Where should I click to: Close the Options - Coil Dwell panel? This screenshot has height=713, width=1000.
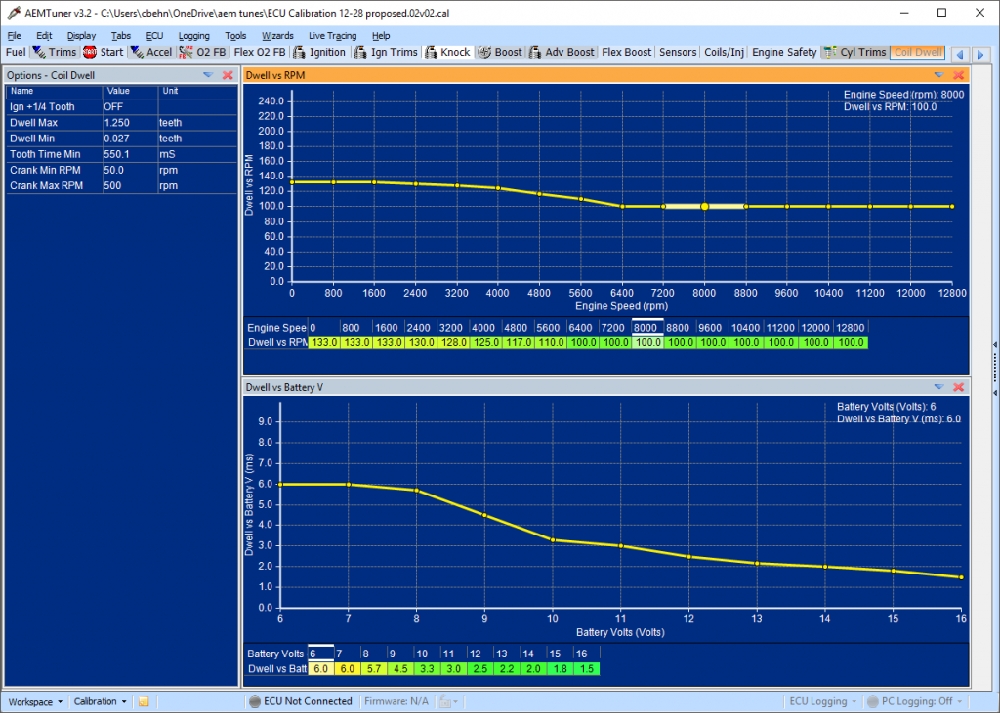[227, 75]
